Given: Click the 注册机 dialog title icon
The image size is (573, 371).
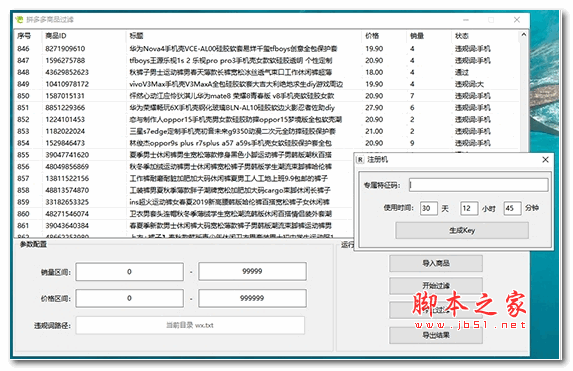Looking at the screenshot, I should (x=360, y=160).
